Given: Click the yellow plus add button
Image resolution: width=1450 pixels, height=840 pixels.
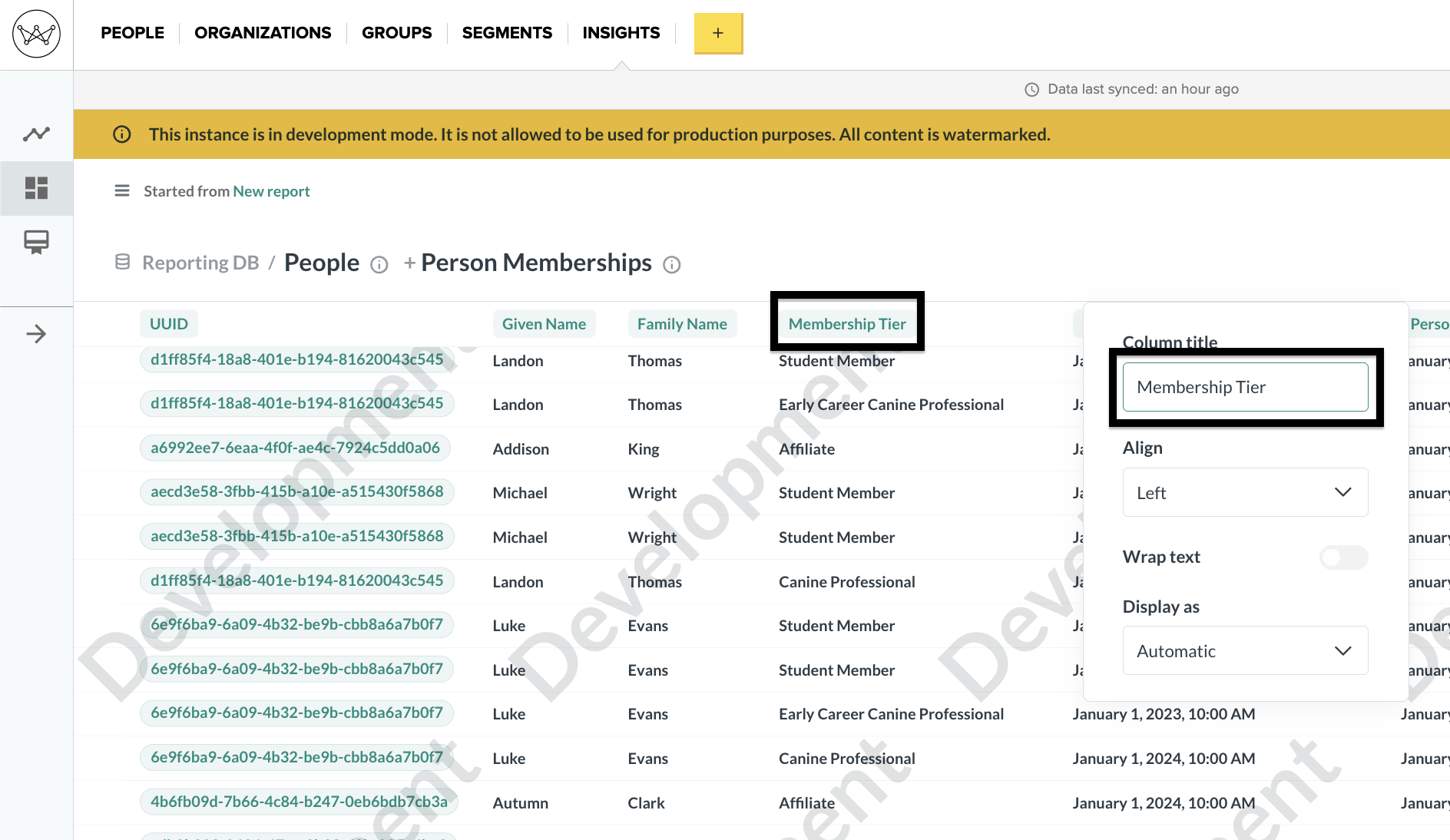Looking at the screenshot, I should point(718,33).
